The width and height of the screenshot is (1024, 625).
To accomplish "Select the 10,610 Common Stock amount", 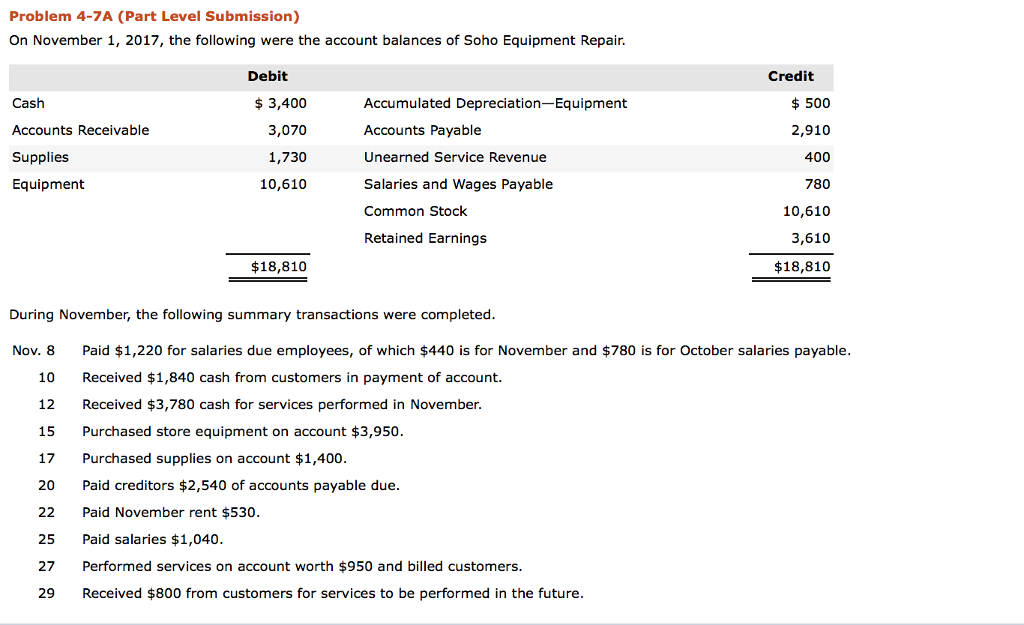I will (807, 211).
